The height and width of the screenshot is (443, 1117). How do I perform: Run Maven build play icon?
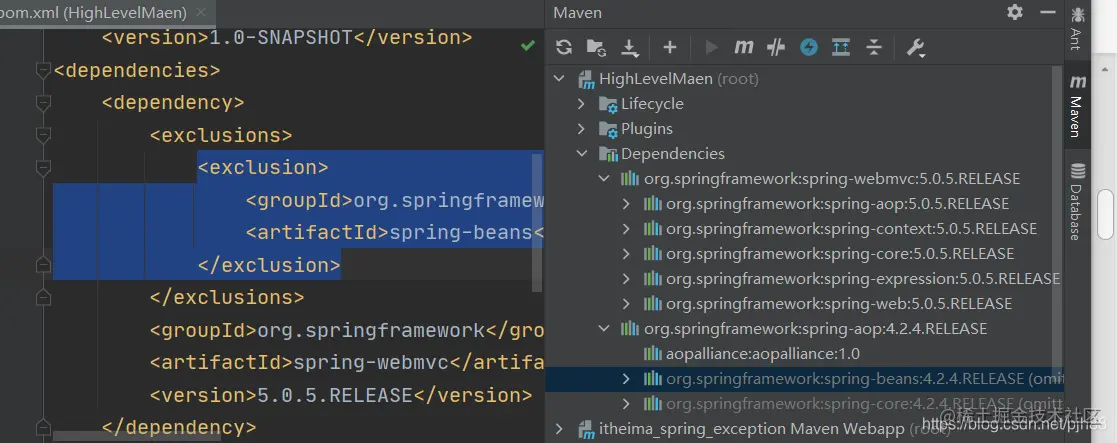(711, 48)
